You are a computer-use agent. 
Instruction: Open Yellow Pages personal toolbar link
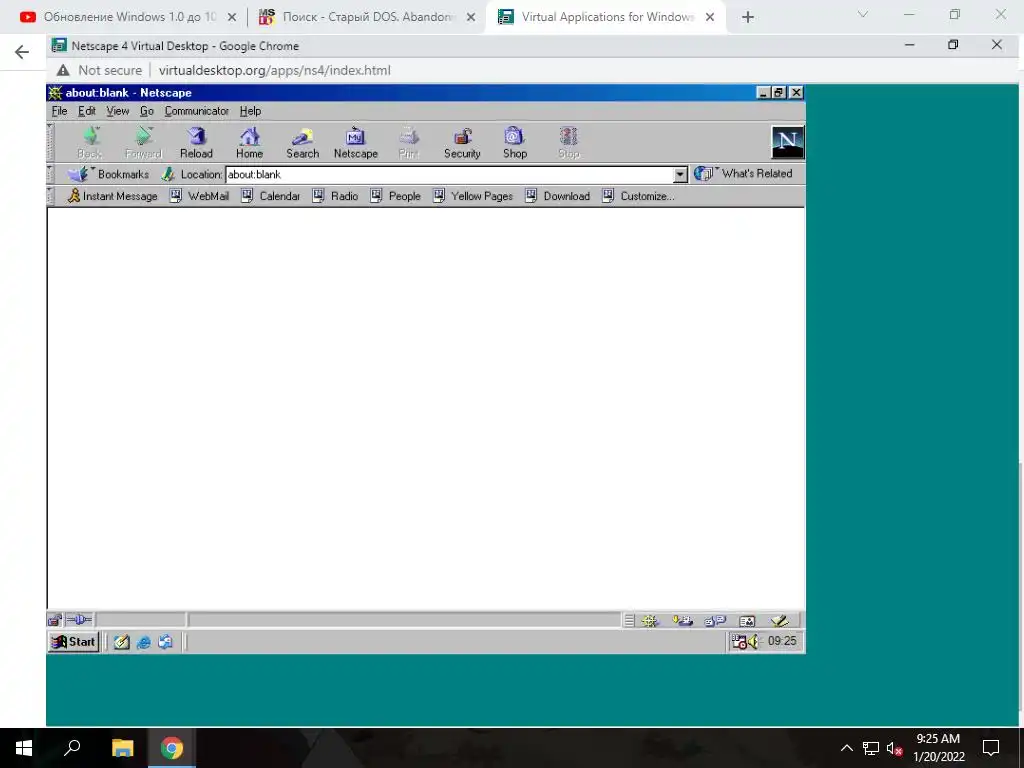[x=473, y=196]
